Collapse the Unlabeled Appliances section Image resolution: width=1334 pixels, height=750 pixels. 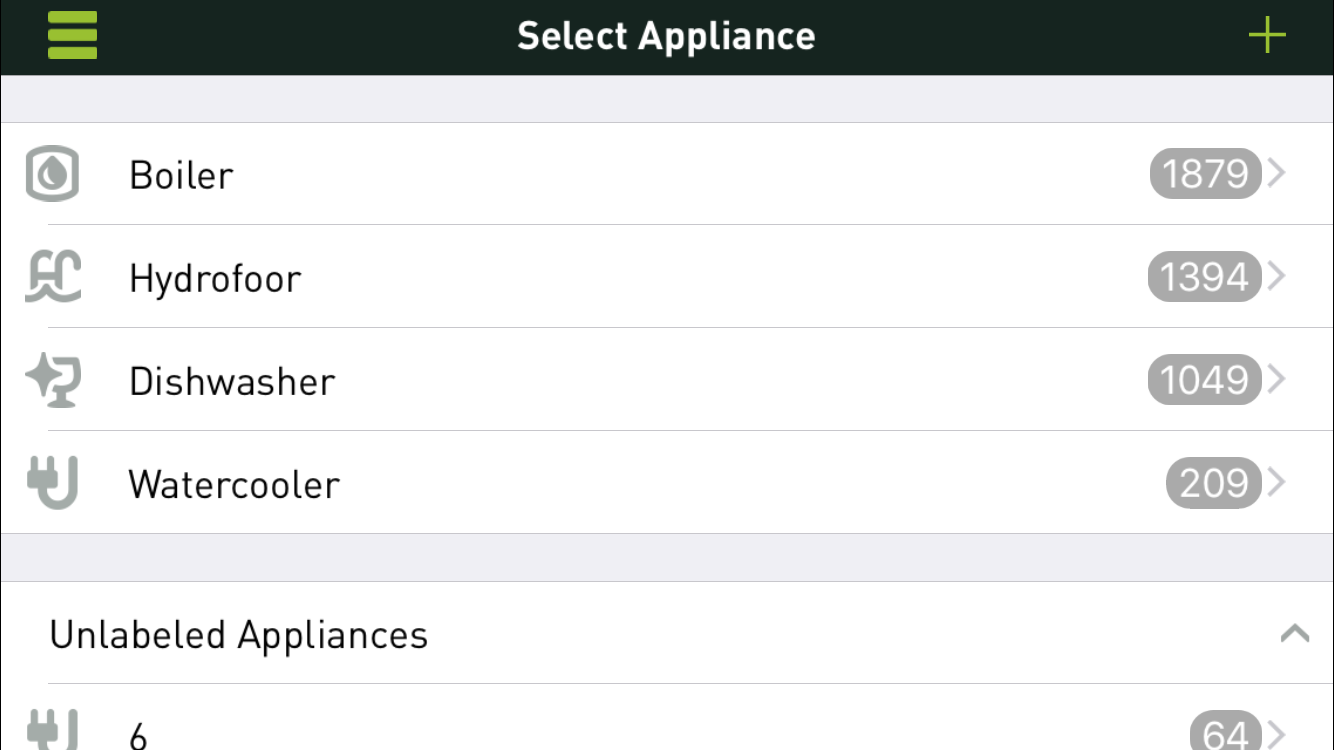click(x=1294, y=634)
